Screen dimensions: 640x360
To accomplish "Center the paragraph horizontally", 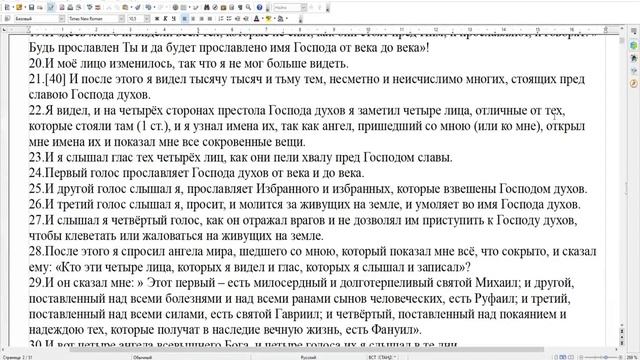I will [193, 18].
